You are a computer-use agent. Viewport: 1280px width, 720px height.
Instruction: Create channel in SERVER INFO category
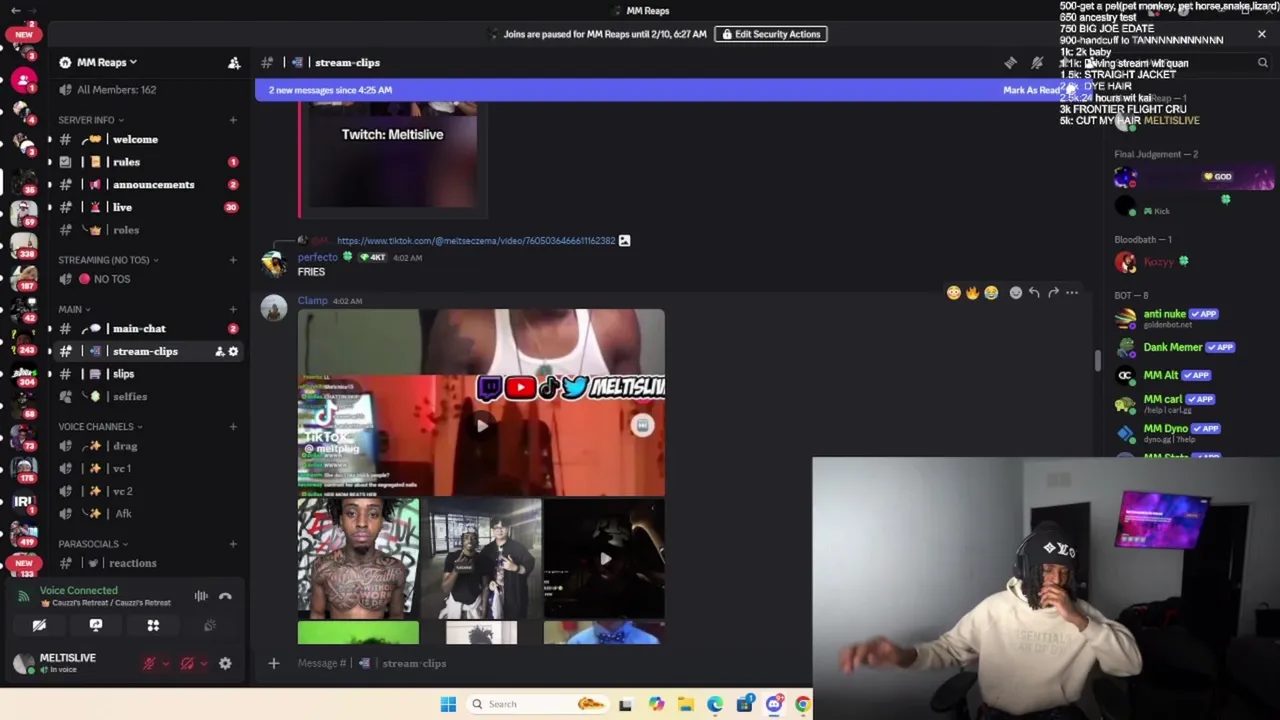tap(233, 120)
